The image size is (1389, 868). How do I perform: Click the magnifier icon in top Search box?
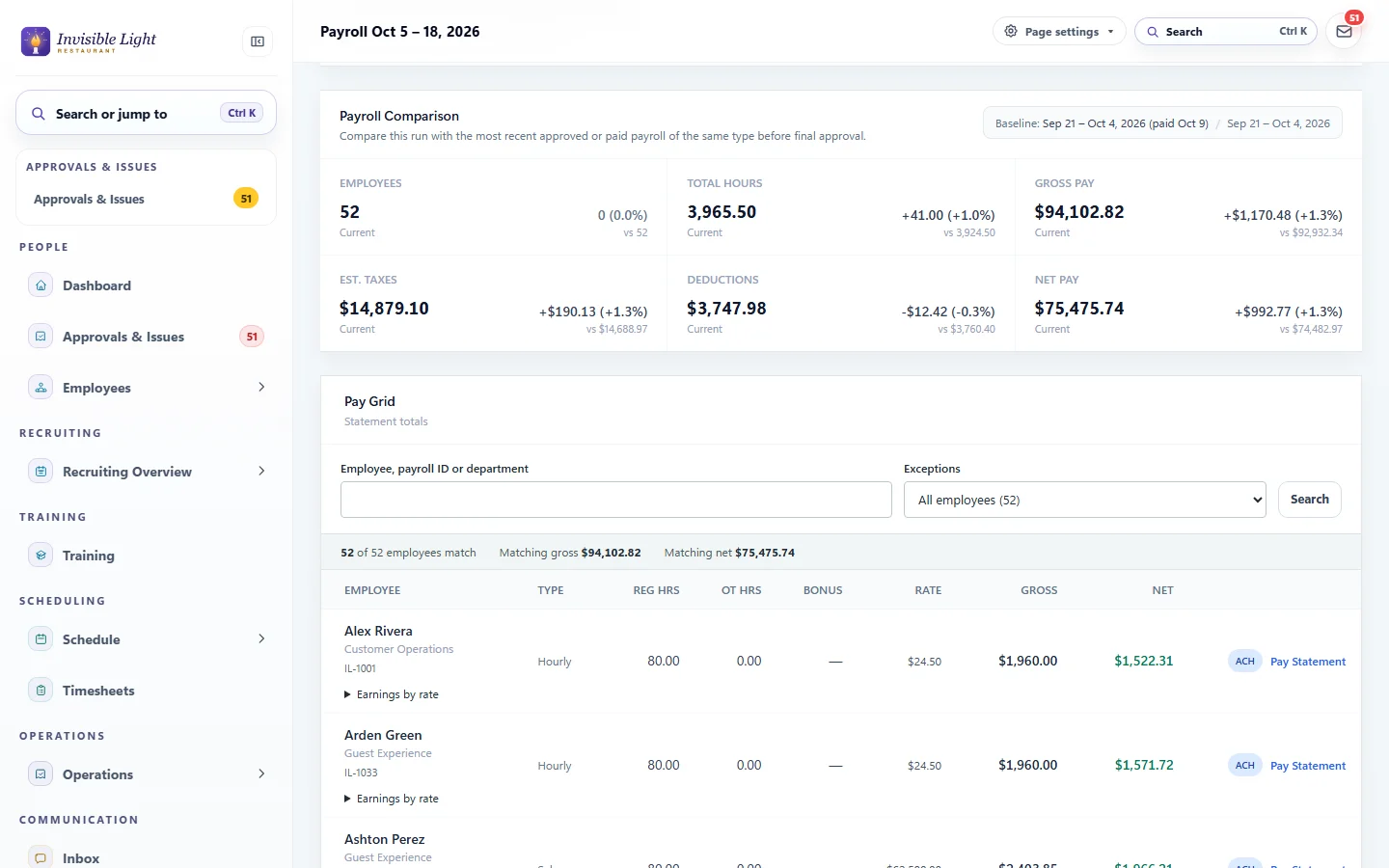[x=1153, y=32]
